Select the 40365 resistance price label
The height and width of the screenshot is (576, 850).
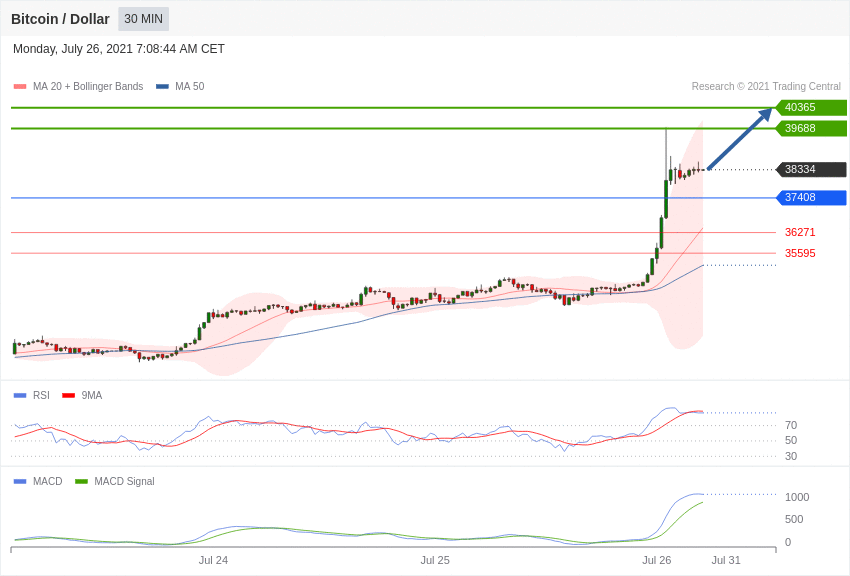(811, 107)
